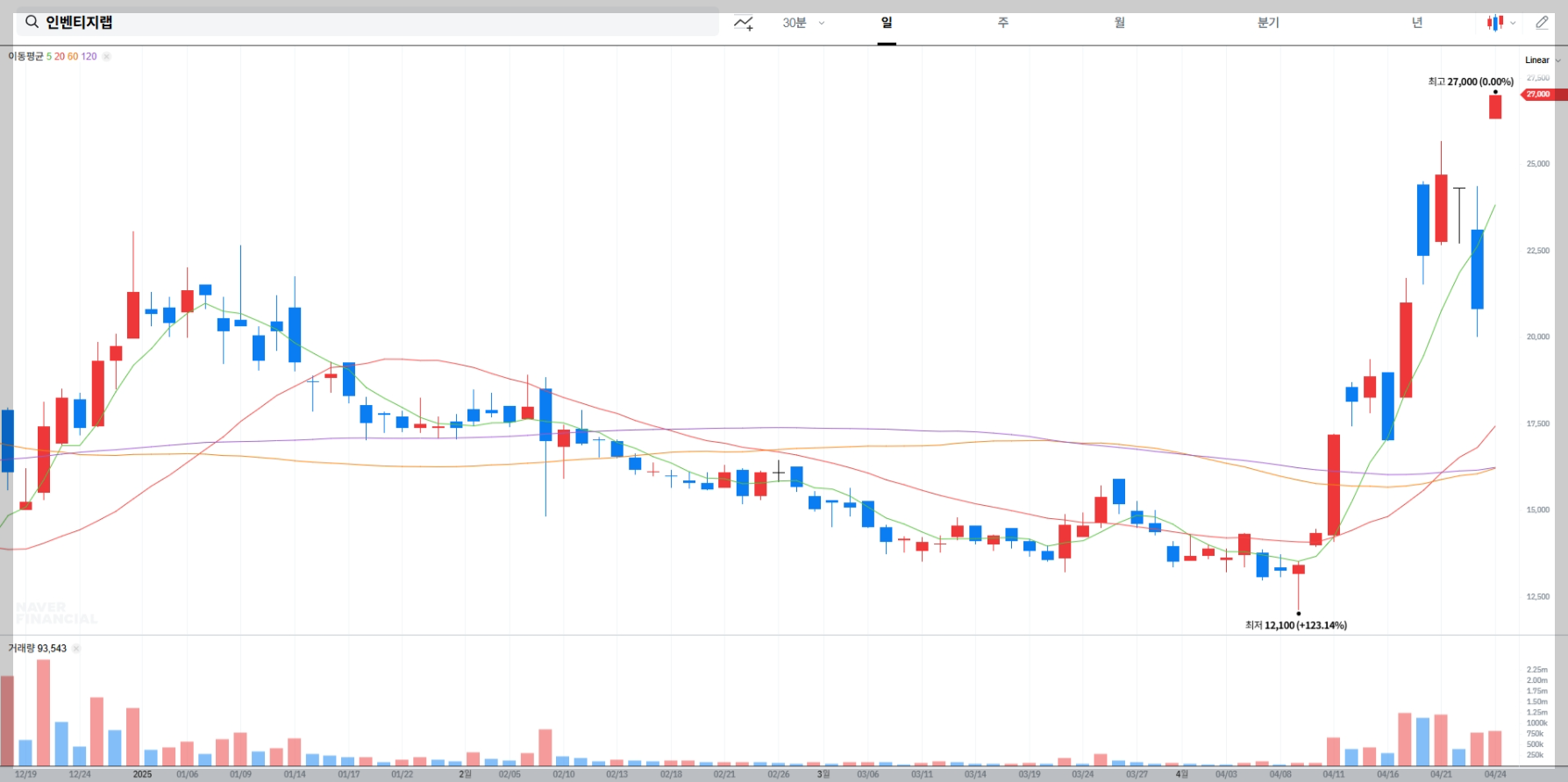Viewport: 1568px width, 782px height.
Task: Remove the 이동평균 indicator with its X
Action: (x=106, y=56)
